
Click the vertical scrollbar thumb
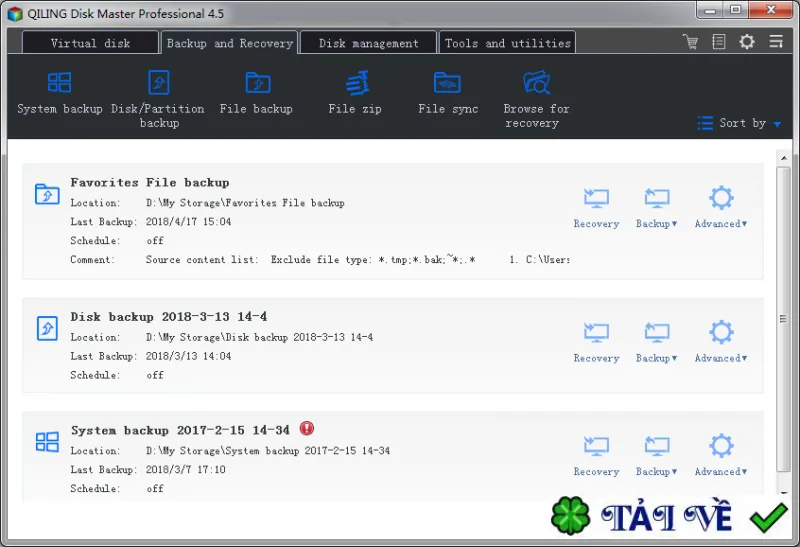(783, 319)
